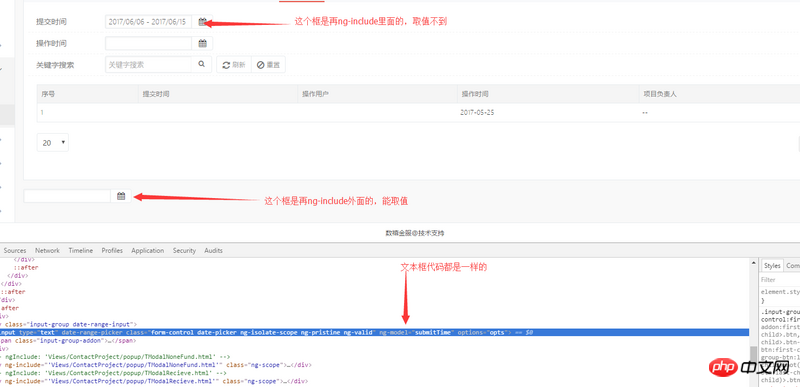This screenshot has height=387, width=800.
Task: Open calendar for 提交时间 date range field
Action: point(202,22)
